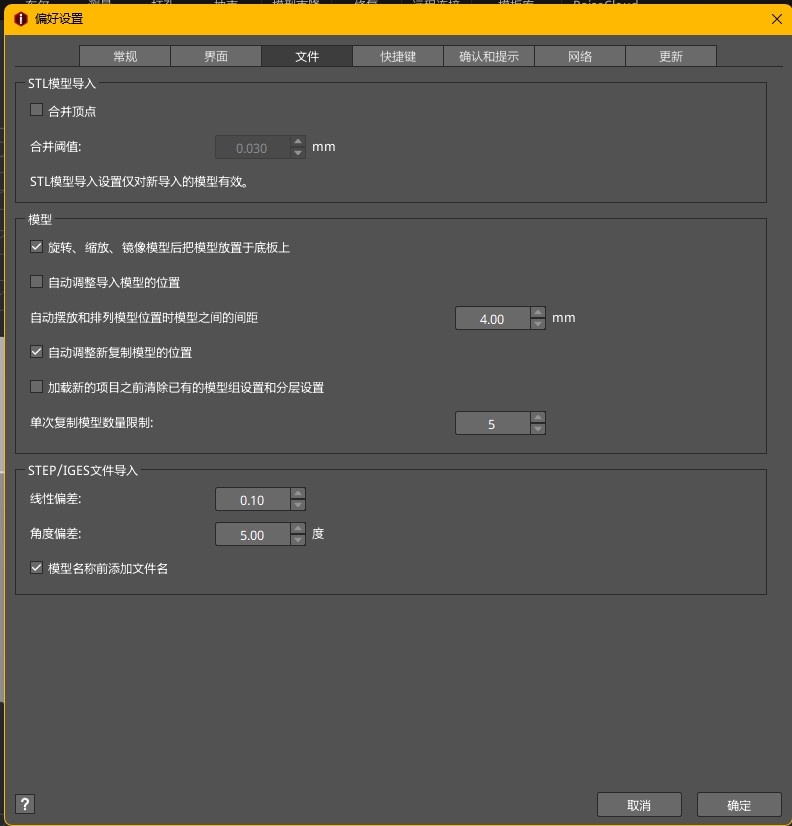Enable 自动调整导入模型的位置 checkbox

click(x=36, y=282)
